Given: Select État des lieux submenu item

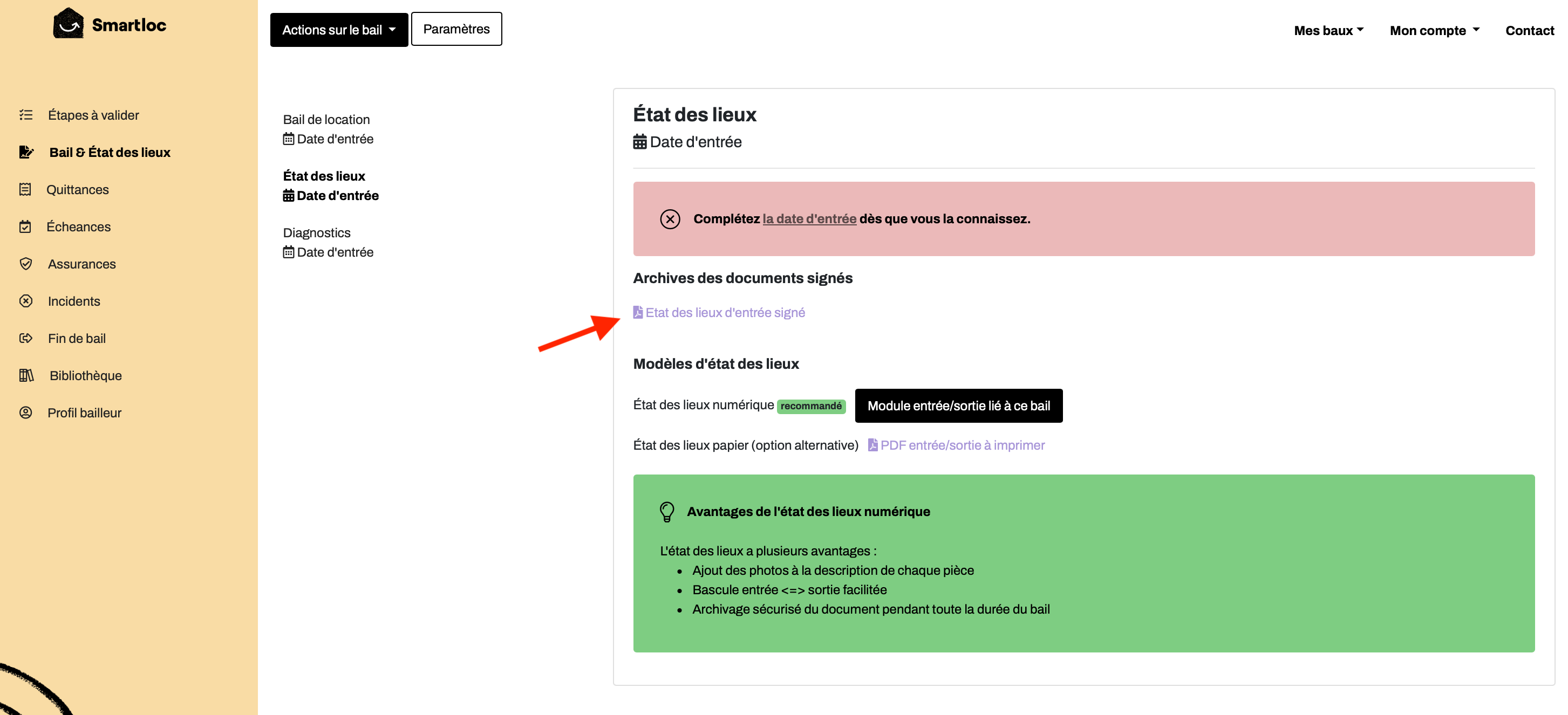Looking at the screenshot, I should tap(324, 176).
